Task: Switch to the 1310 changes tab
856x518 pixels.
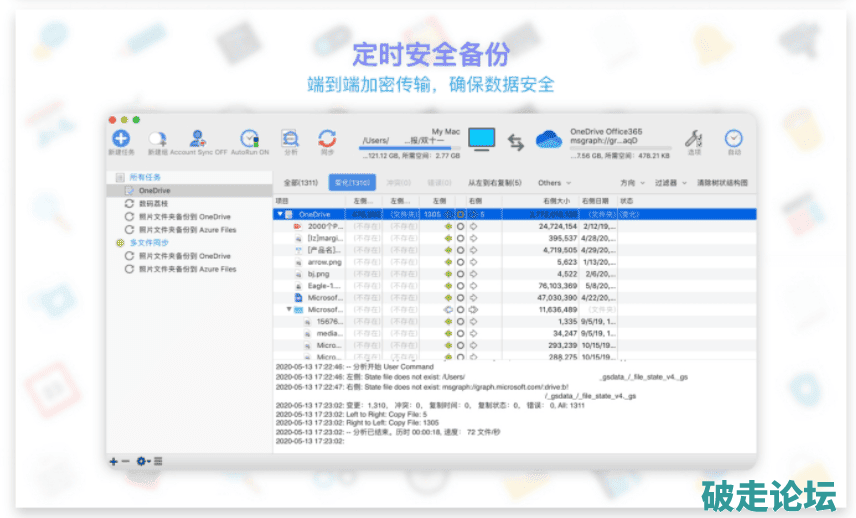Action: [x=352, y=182]
